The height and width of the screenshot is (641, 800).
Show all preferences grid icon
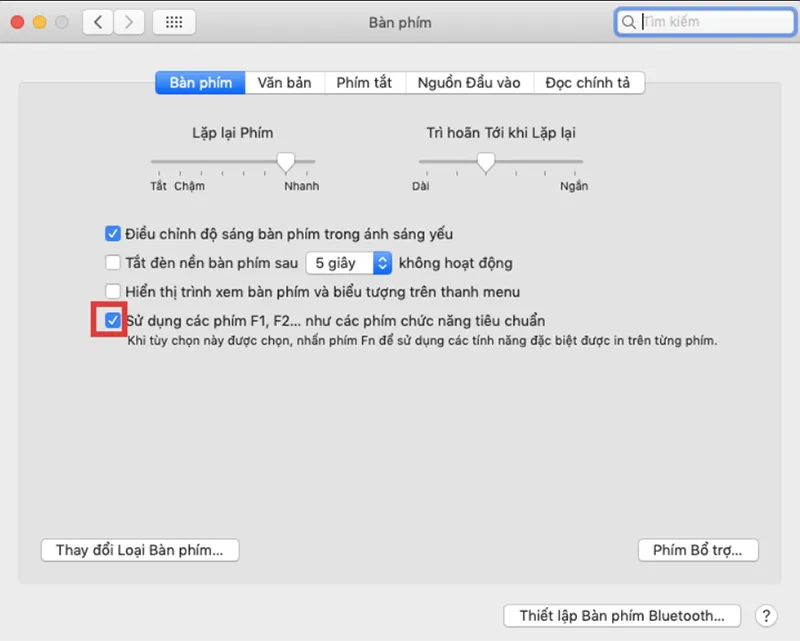click(x=174, y=22)
